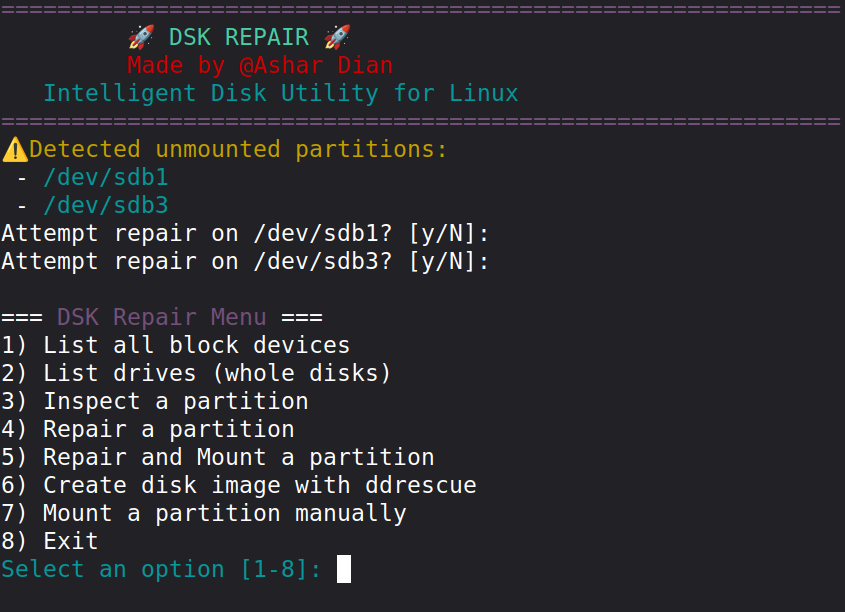The height and width of the screenshot is (612, 845).
Task: Click menu line '3) Inspect a partition'
Action: [x=155, y=401]
